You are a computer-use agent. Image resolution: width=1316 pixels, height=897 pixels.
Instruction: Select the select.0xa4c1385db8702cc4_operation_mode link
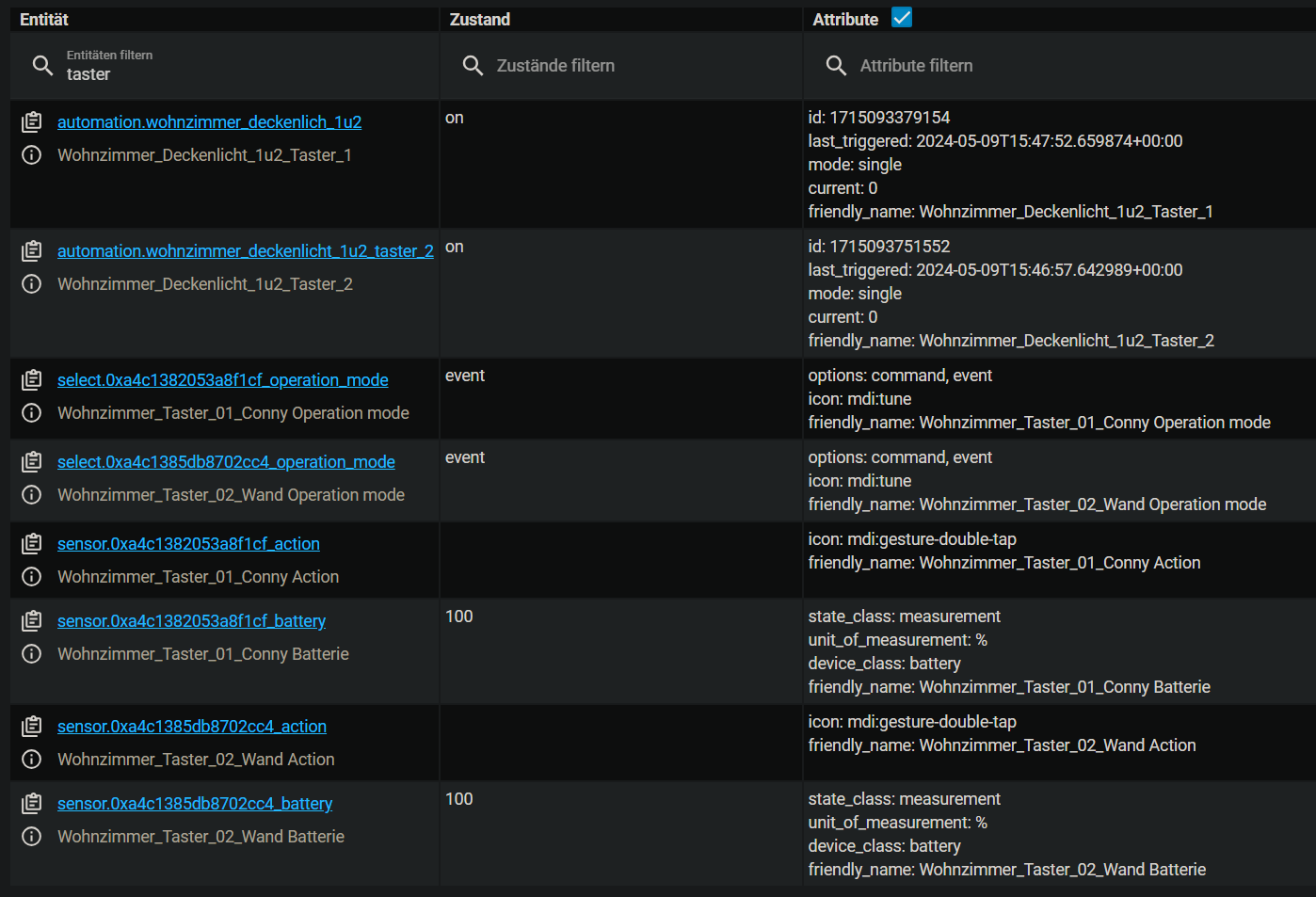pyautogui.click(x=226, y=462)
